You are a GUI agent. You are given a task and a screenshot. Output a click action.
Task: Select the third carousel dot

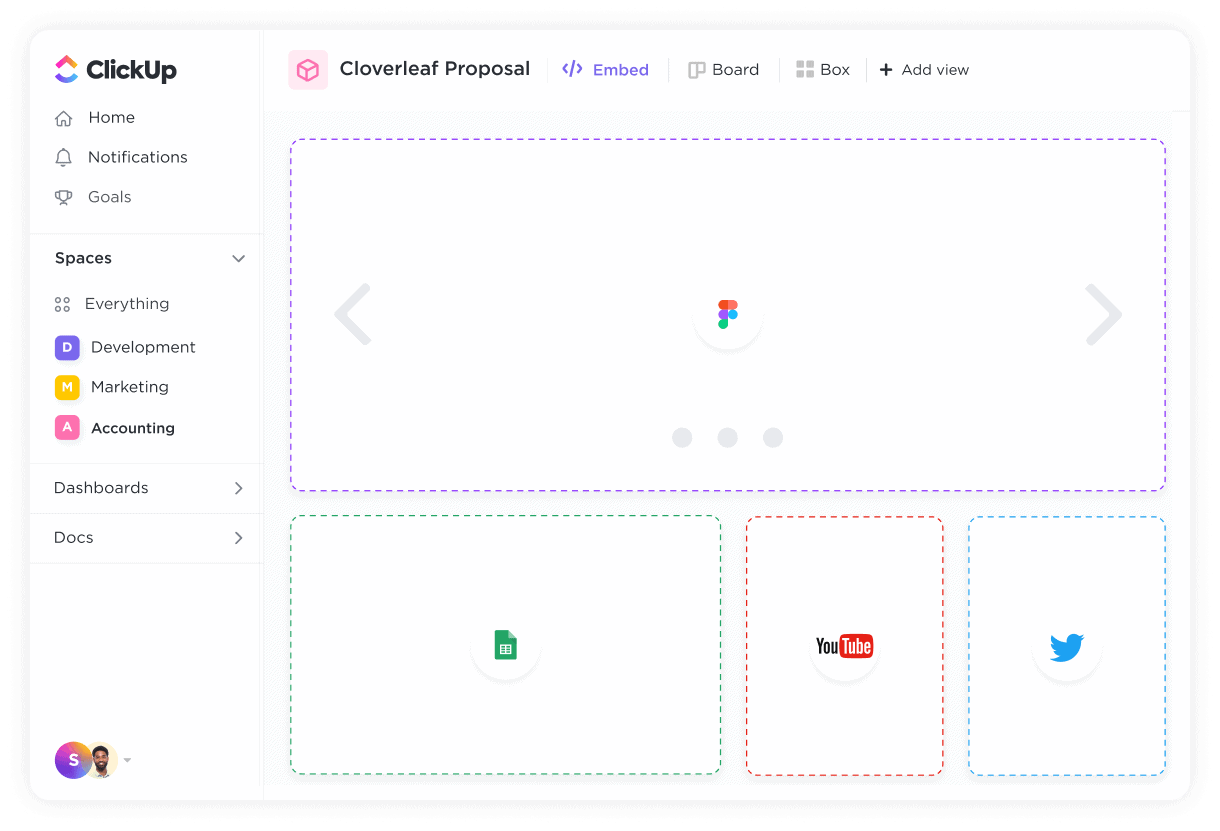[773, 437]
